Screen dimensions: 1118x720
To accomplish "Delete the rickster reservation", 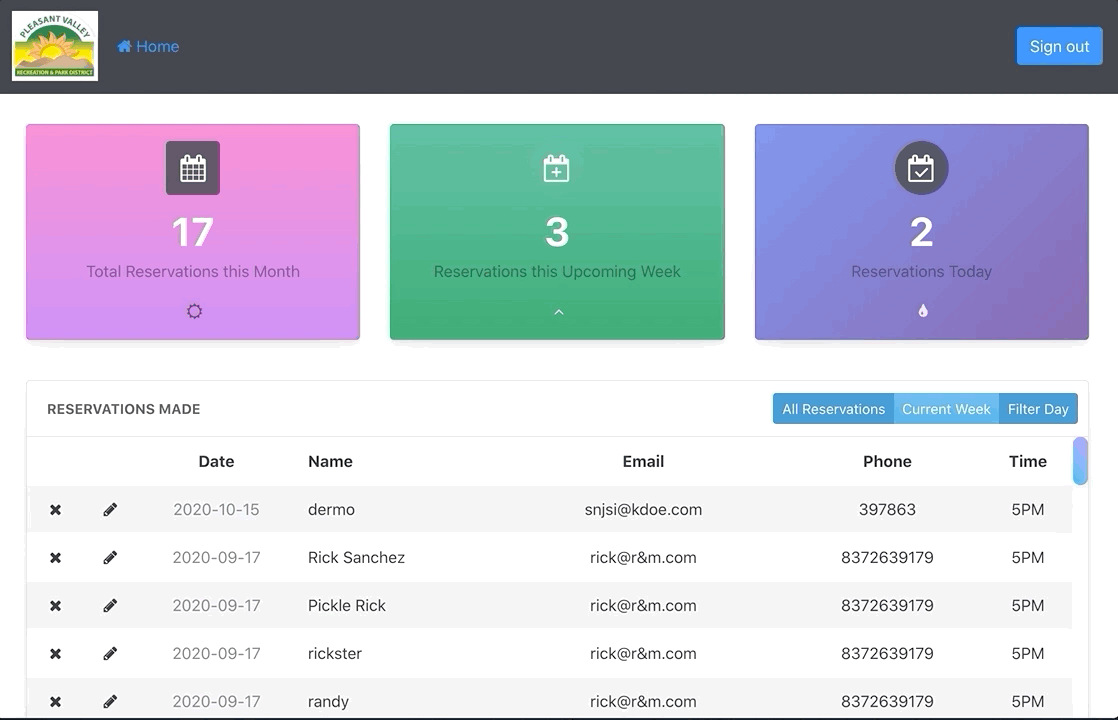I will 56,654.
